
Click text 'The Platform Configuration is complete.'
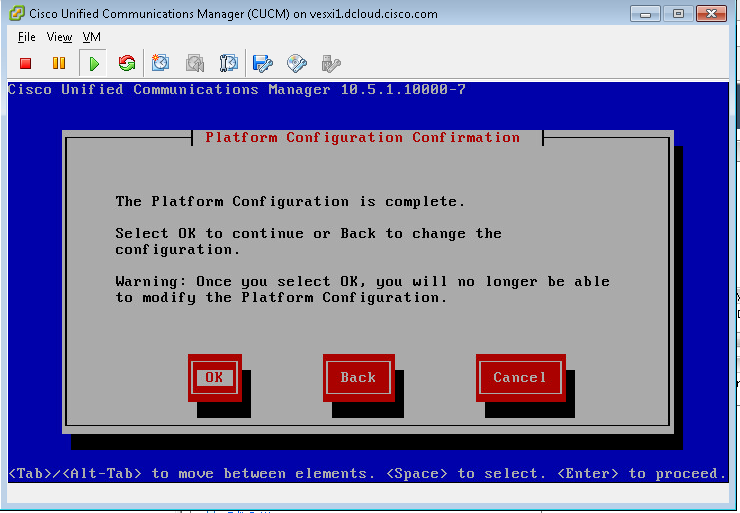[x=290, y=202]
